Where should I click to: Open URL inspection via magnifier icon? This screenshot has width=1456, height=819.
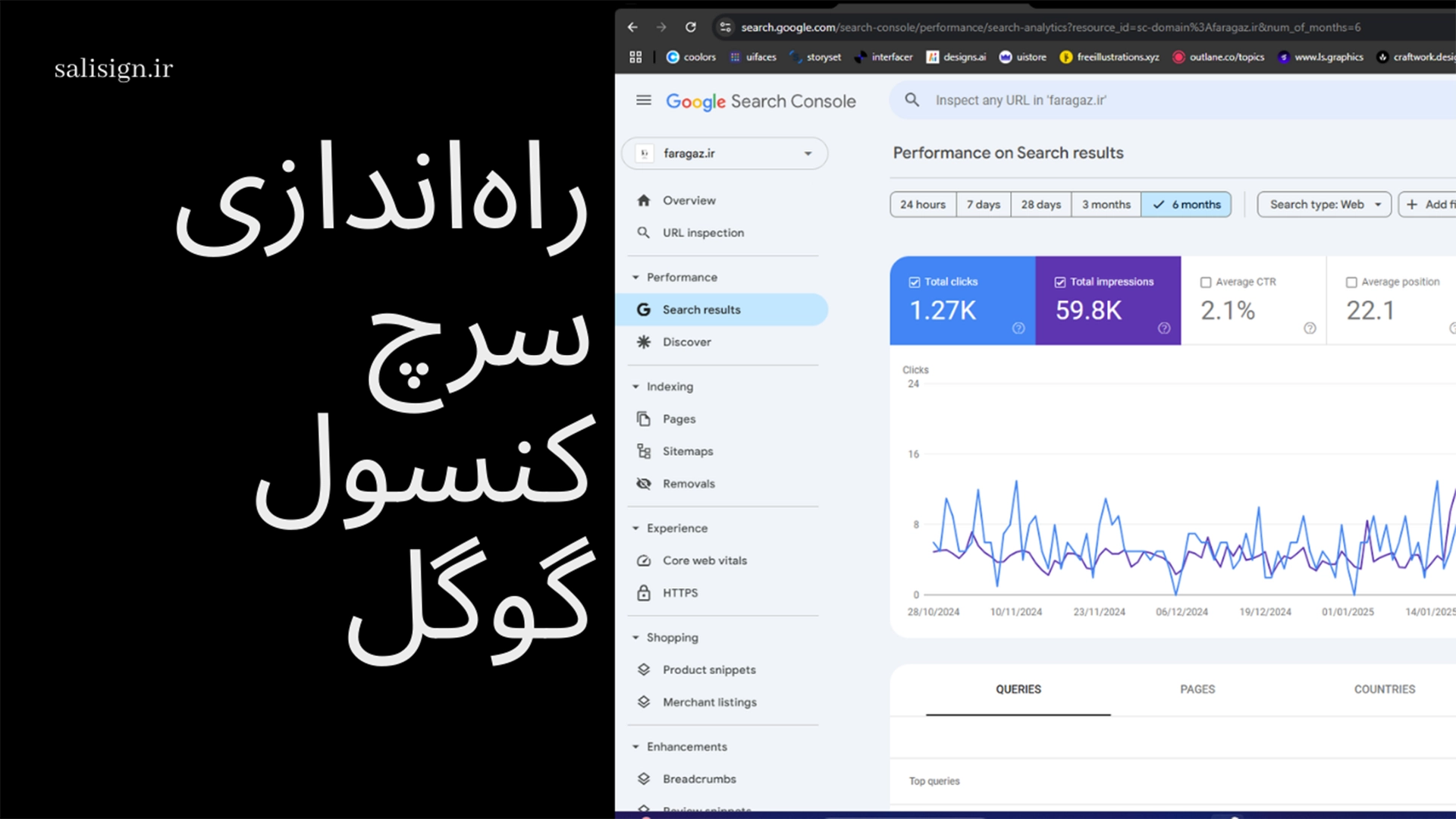tap(644, 233)
